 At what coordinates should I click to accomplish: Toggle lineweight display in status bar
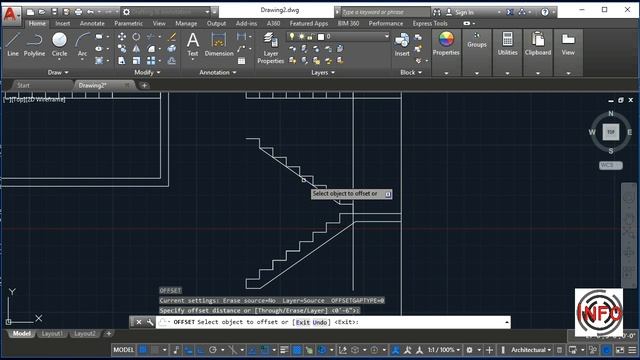pos(284,350)
